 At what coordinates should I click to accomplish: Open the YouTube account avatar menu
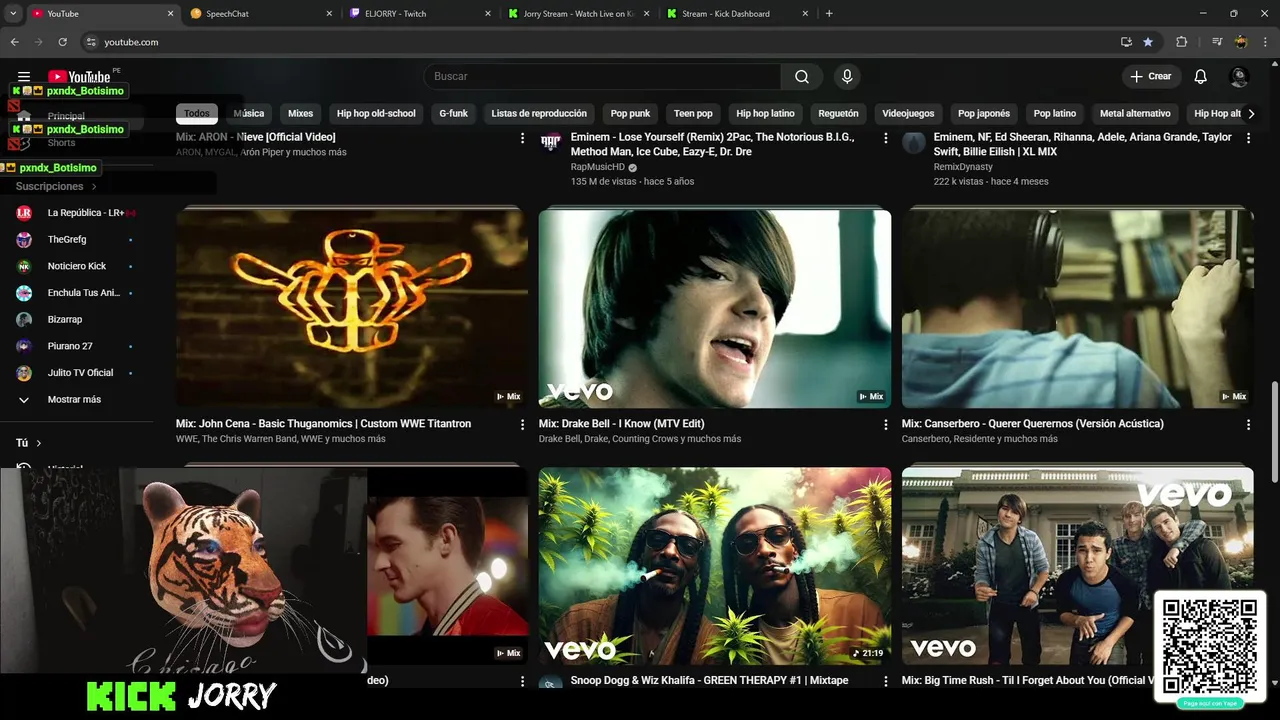point(1239,77)
